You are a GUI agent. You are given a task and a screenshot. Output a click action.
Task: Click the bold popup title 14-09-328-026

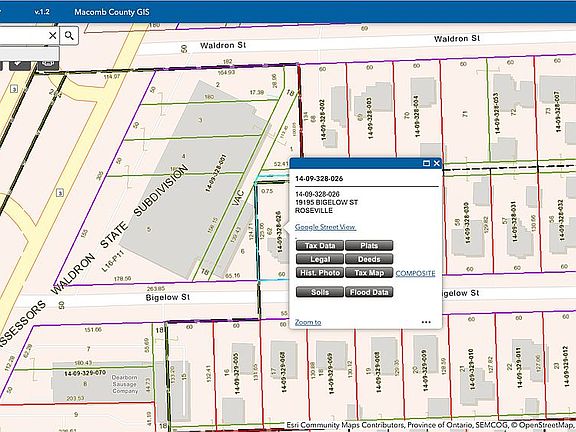319,179
